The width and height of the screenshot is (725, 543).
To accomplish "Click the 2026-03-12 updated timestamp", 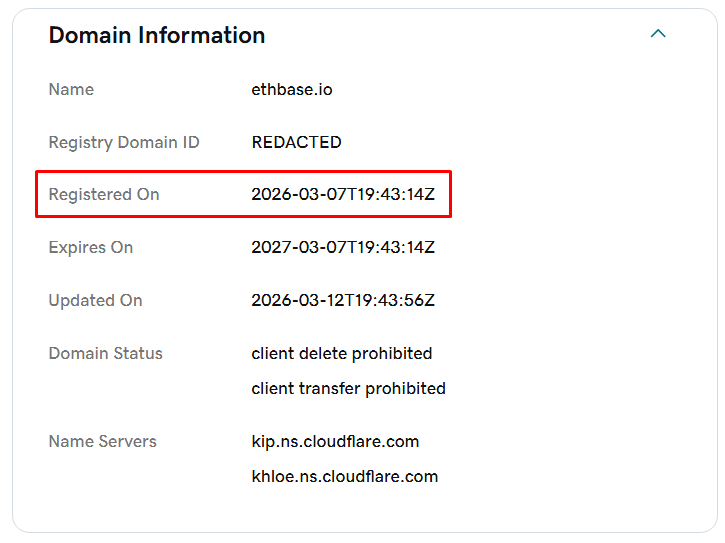I will (343, 300).
